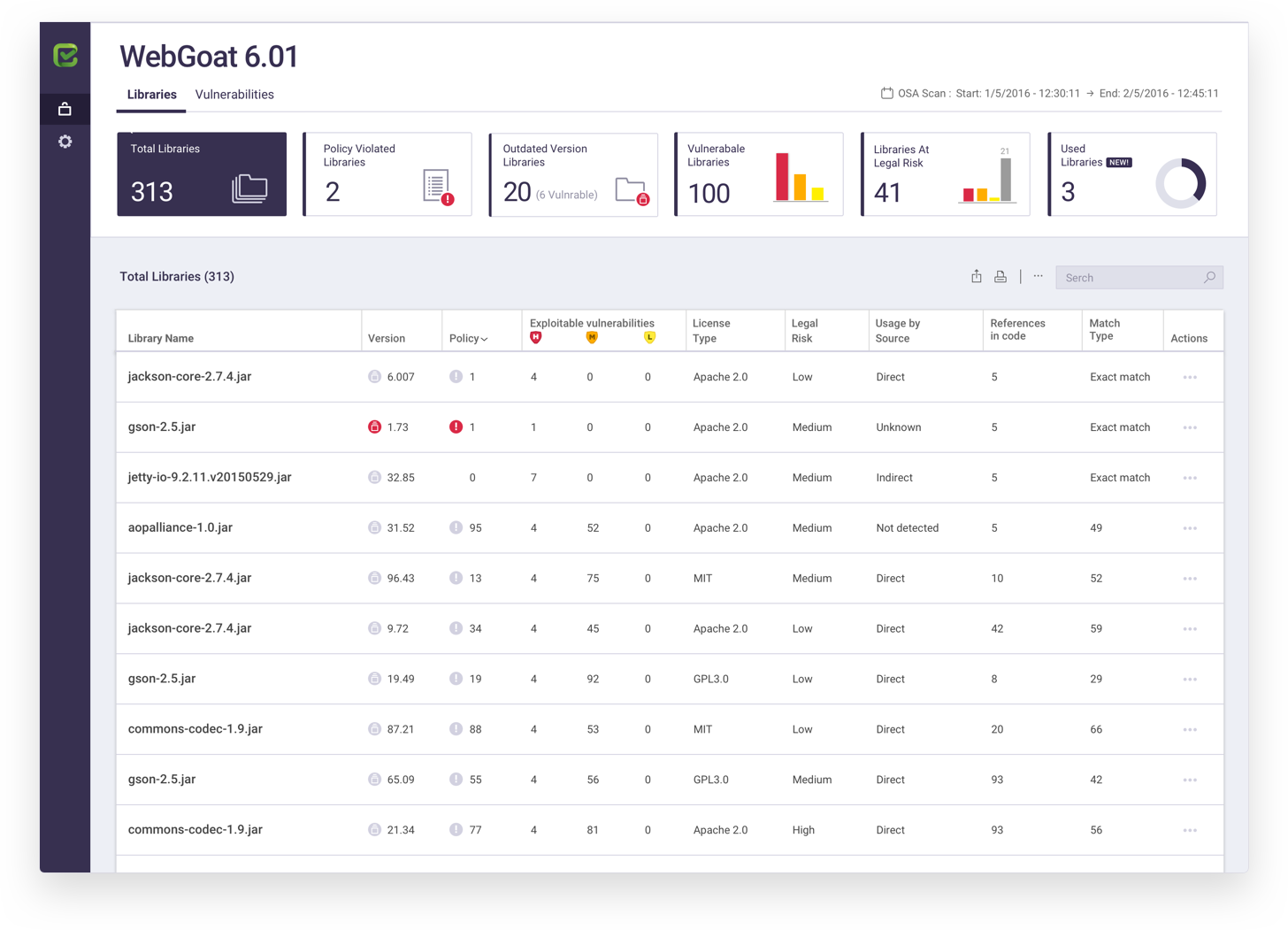Click the License Type column header
The image size is (1288, 930).
(x=711, y=331)
